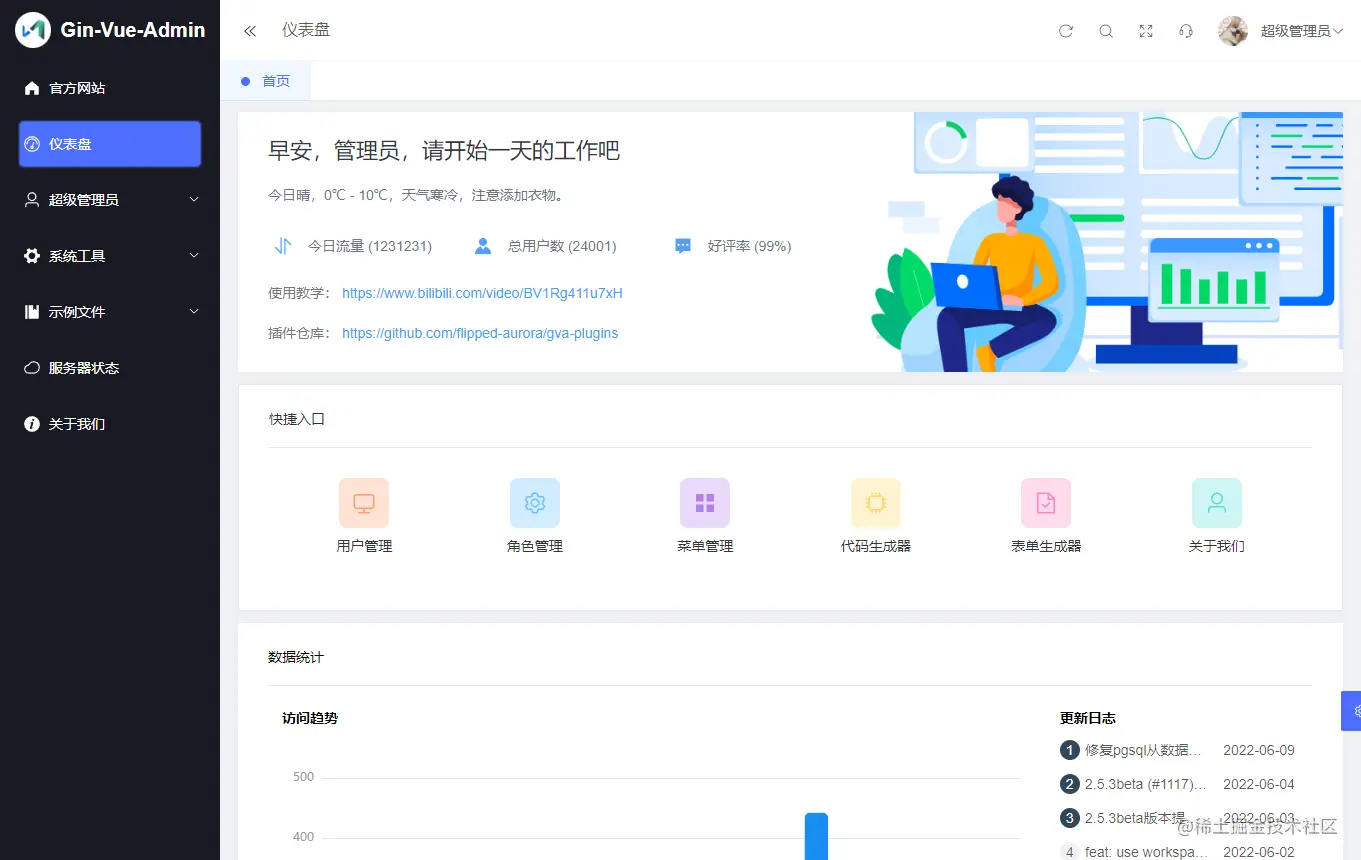Open the 表单生成器 quick entry icon
1361x860 pixels.
(1046, 503)
